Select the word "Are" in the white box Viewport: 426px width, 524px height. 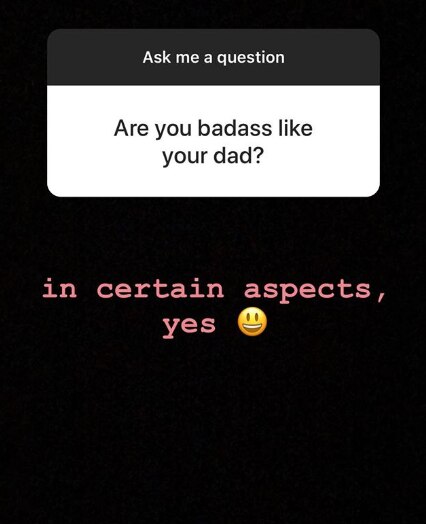tap(131, 128)
